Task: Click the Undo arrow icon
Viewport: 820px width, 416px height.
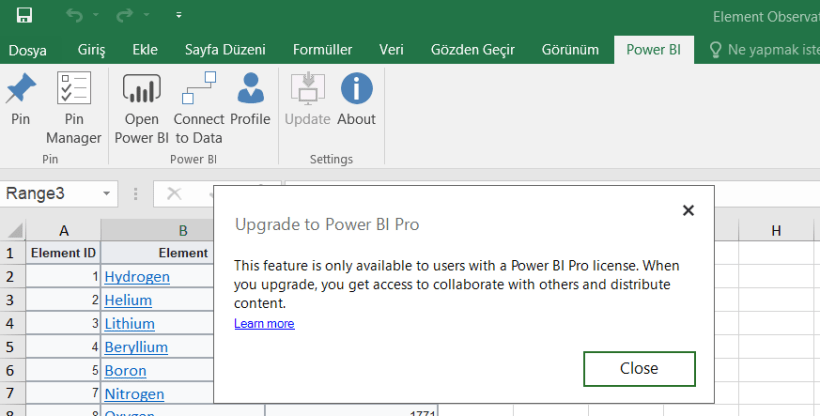Action: click(x=73, y=15)
